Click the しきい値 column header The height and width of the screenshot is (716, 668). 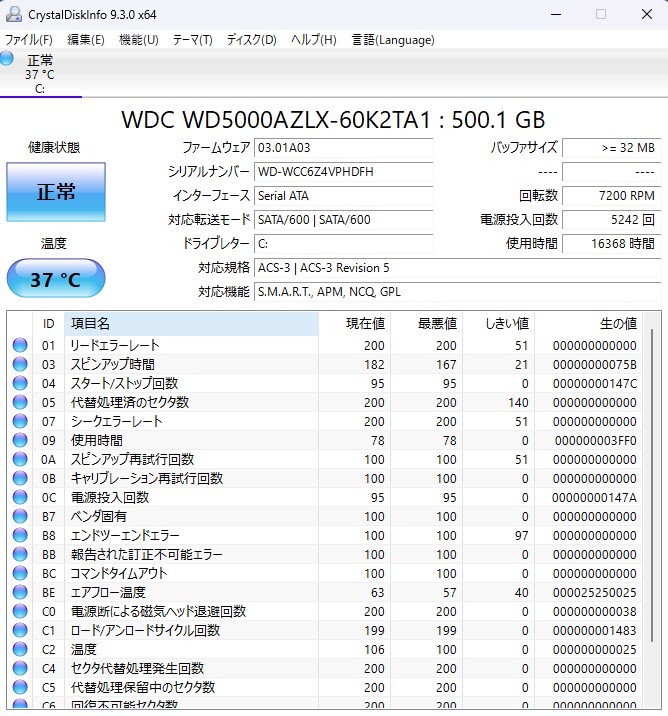[499, 324]
